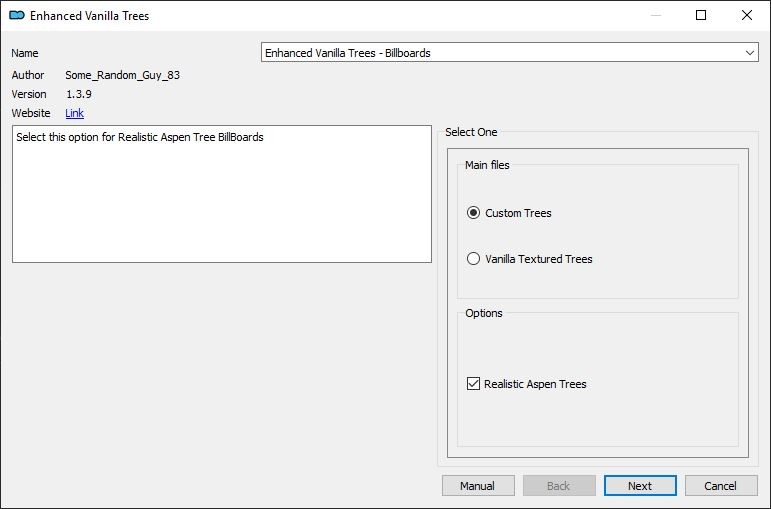771x509 pixels.
Task: Click the blue Mod Organizer icon in title bar
Action: [17, 15]
